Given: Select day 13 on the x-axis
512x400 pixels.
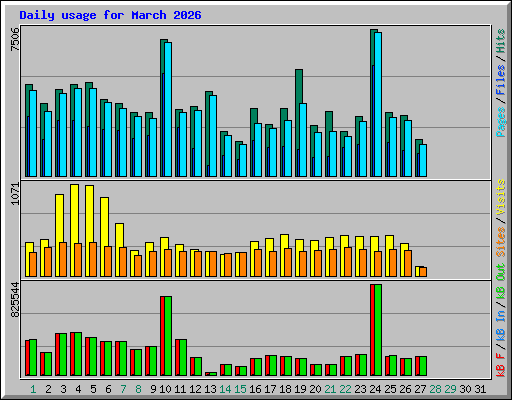Looking at the screenshot, I should pyautogui.click(x=210, y=389).
